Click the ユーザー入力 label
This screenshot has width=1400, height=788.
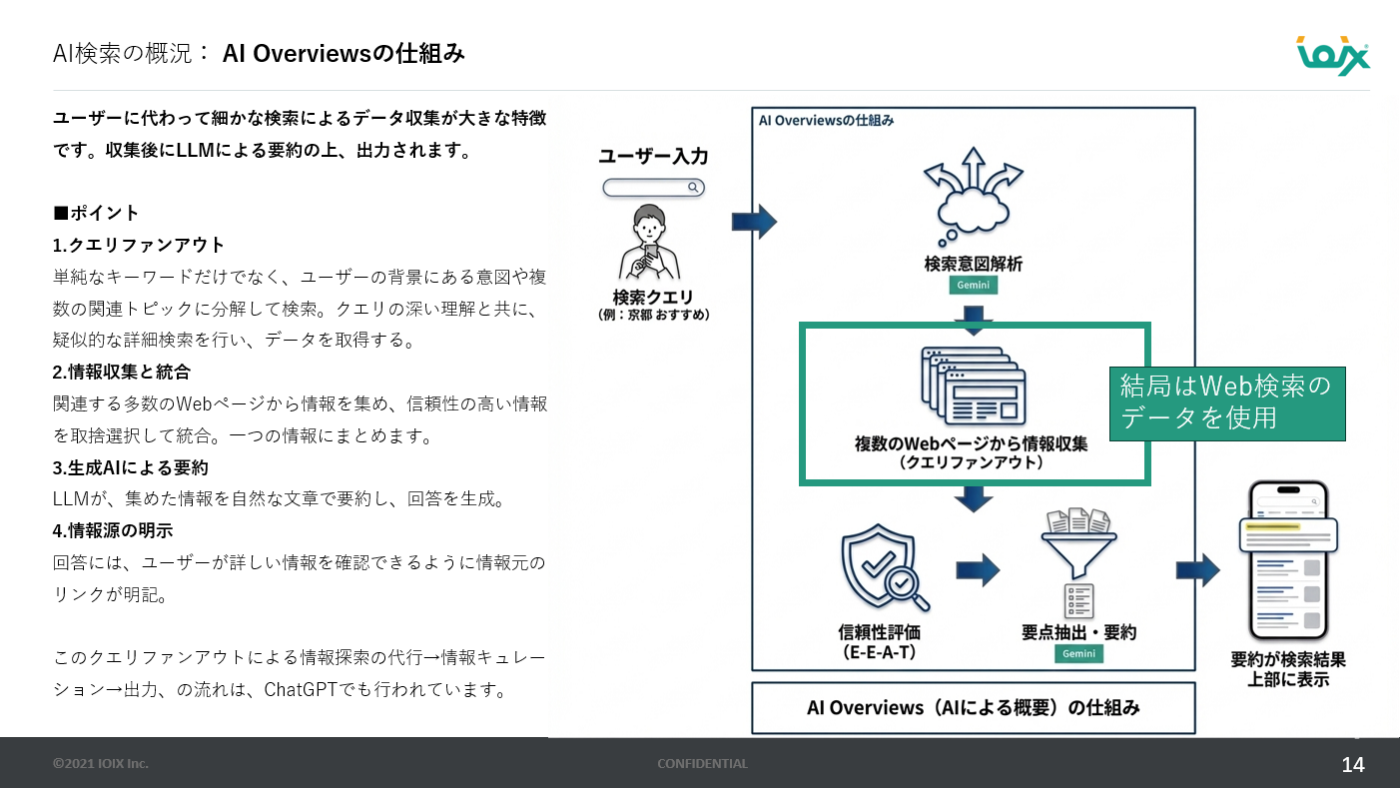tap(653, 156)
